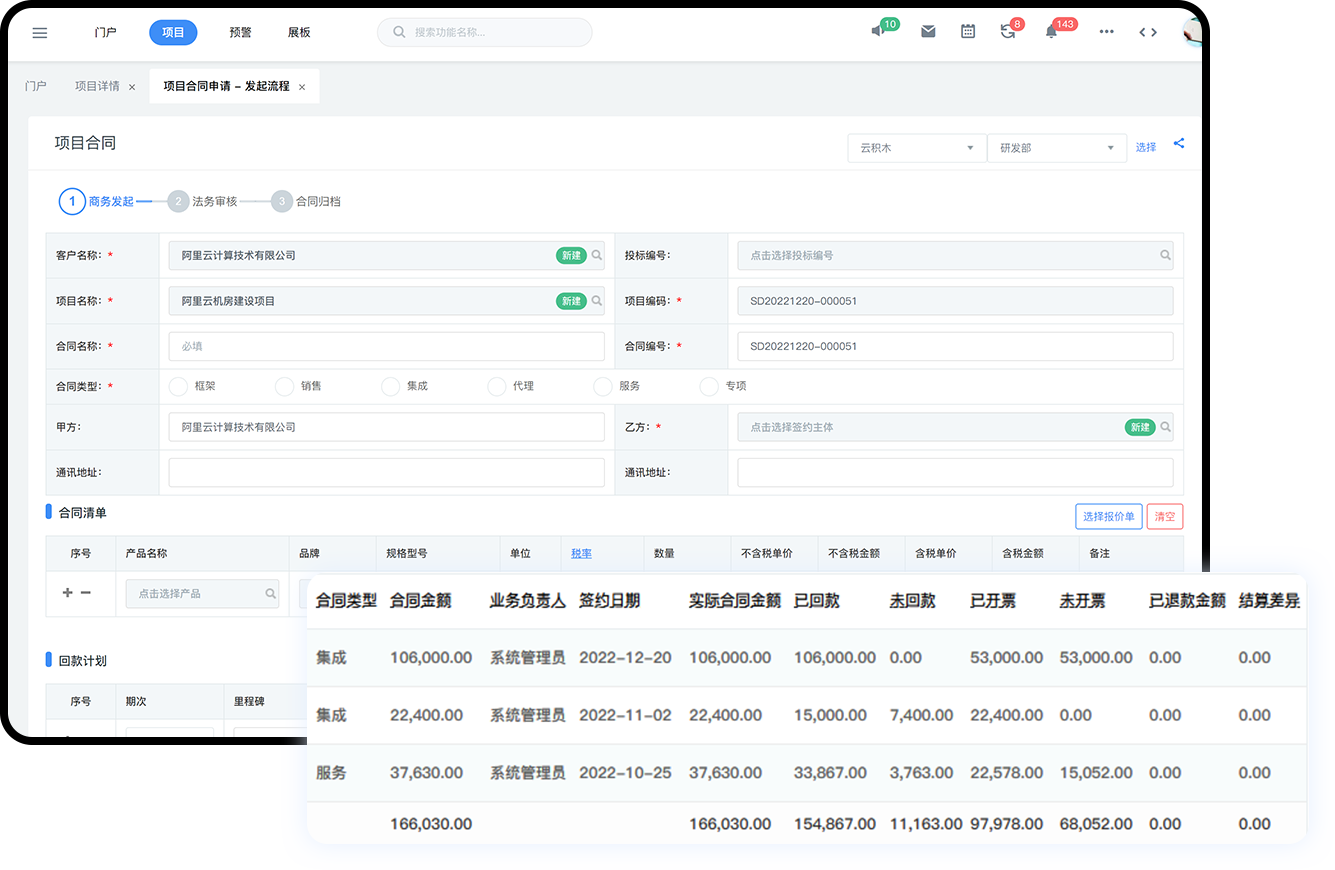Screen dimensions: 1335x870
Task: Click the 合同名称 input field
Action: [386, 346]
